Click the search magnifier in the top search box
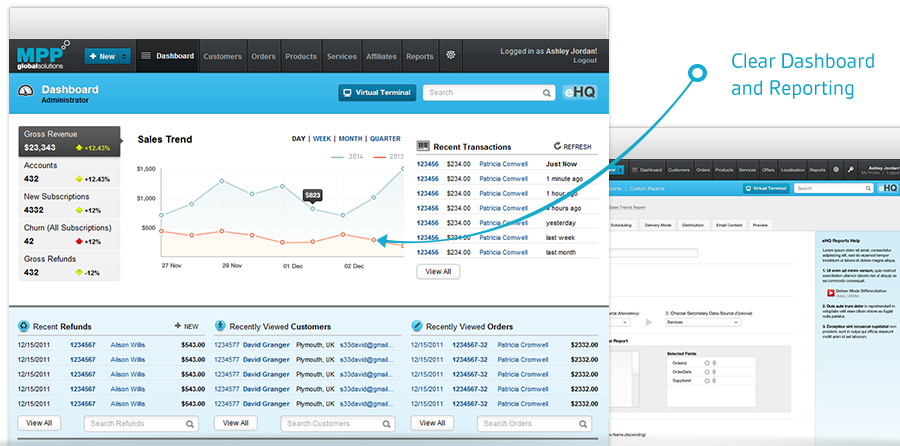 pyautogui.click(x=547, y=93)
